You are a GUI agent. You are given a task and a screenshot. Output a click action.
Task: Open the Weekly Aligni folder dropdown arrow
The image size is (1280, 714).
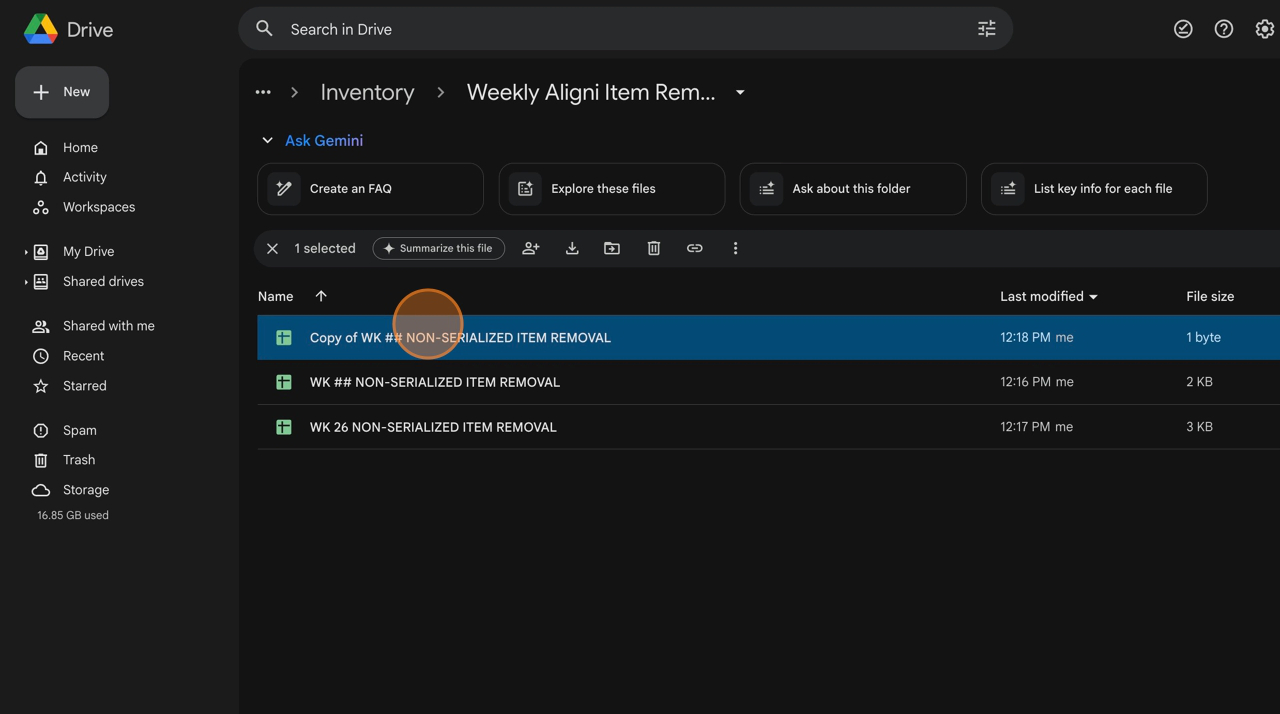tap(740, 92)
